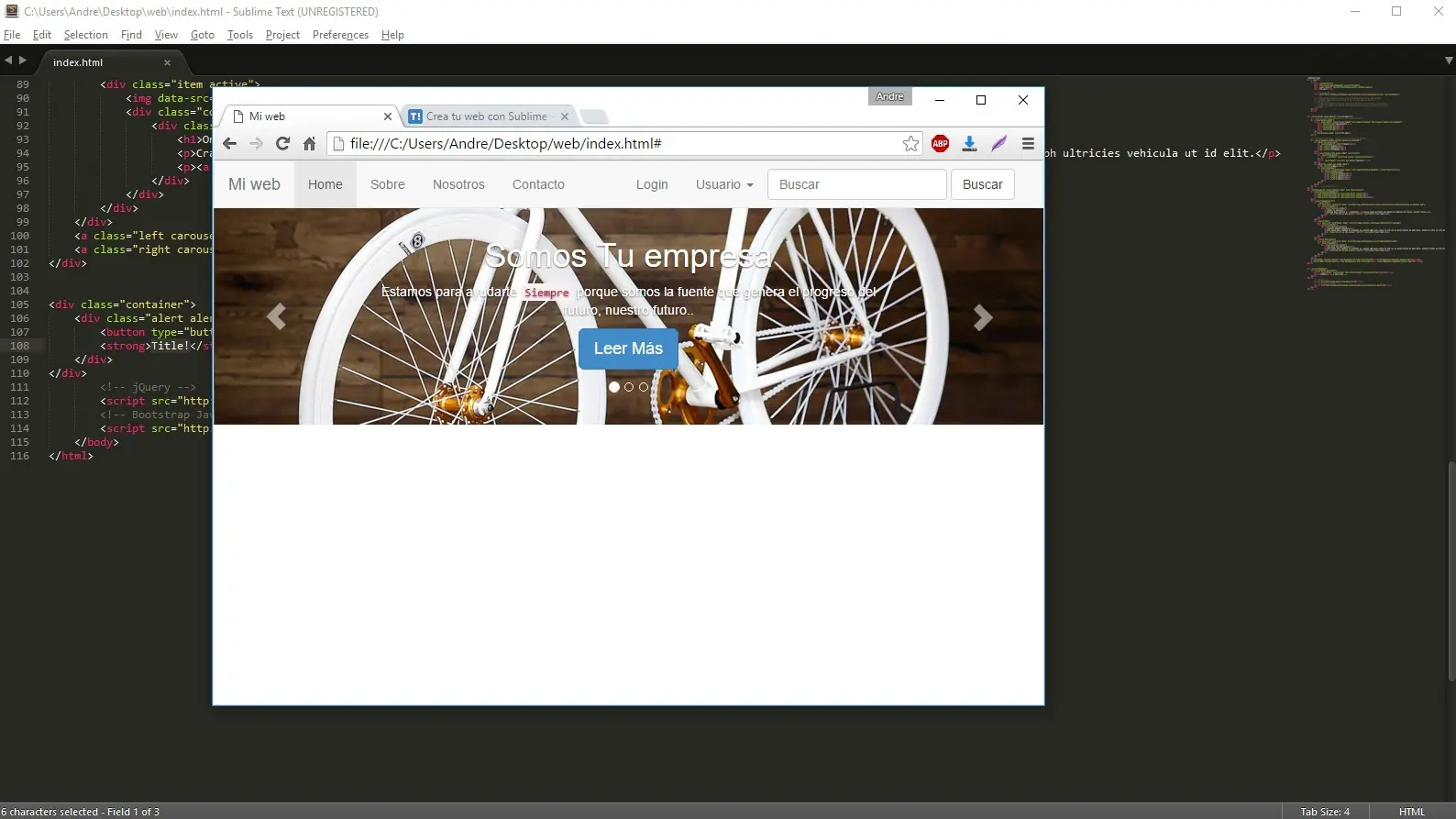Open the Find menu
Viewport: 1456px width, 819px height.
point(132,35)
